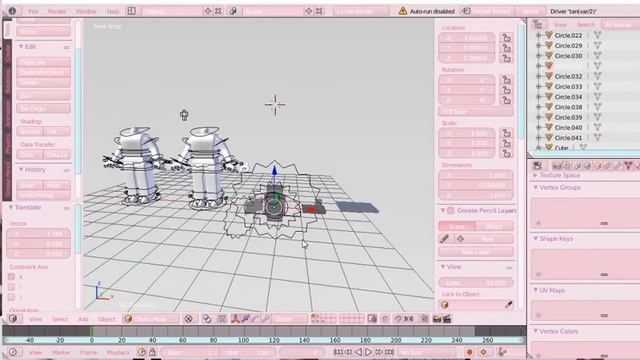Screen dimensions: 640x360
Task: Open the timeline Marker menu
Action: tap(61, 352)
